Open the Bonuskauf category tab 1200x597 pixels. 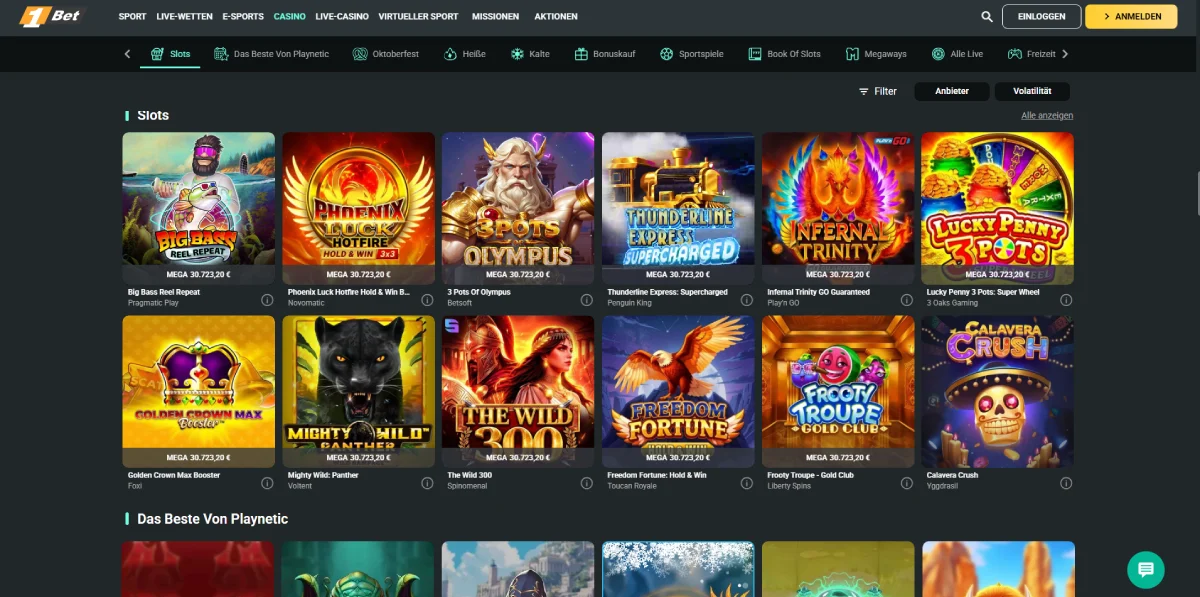coord(606,54)
